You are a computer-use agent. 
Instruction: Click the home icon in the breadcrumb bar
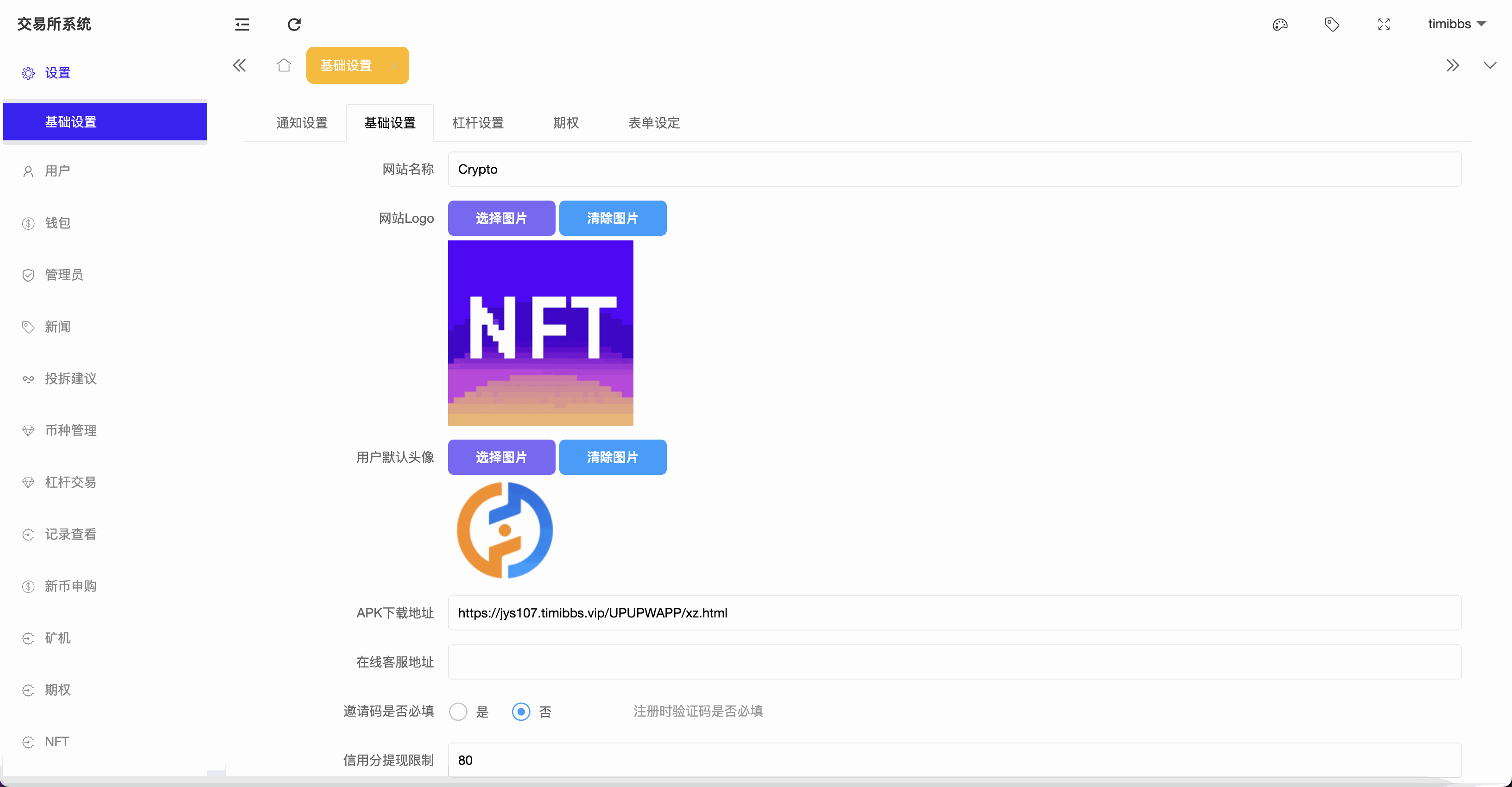284,65
